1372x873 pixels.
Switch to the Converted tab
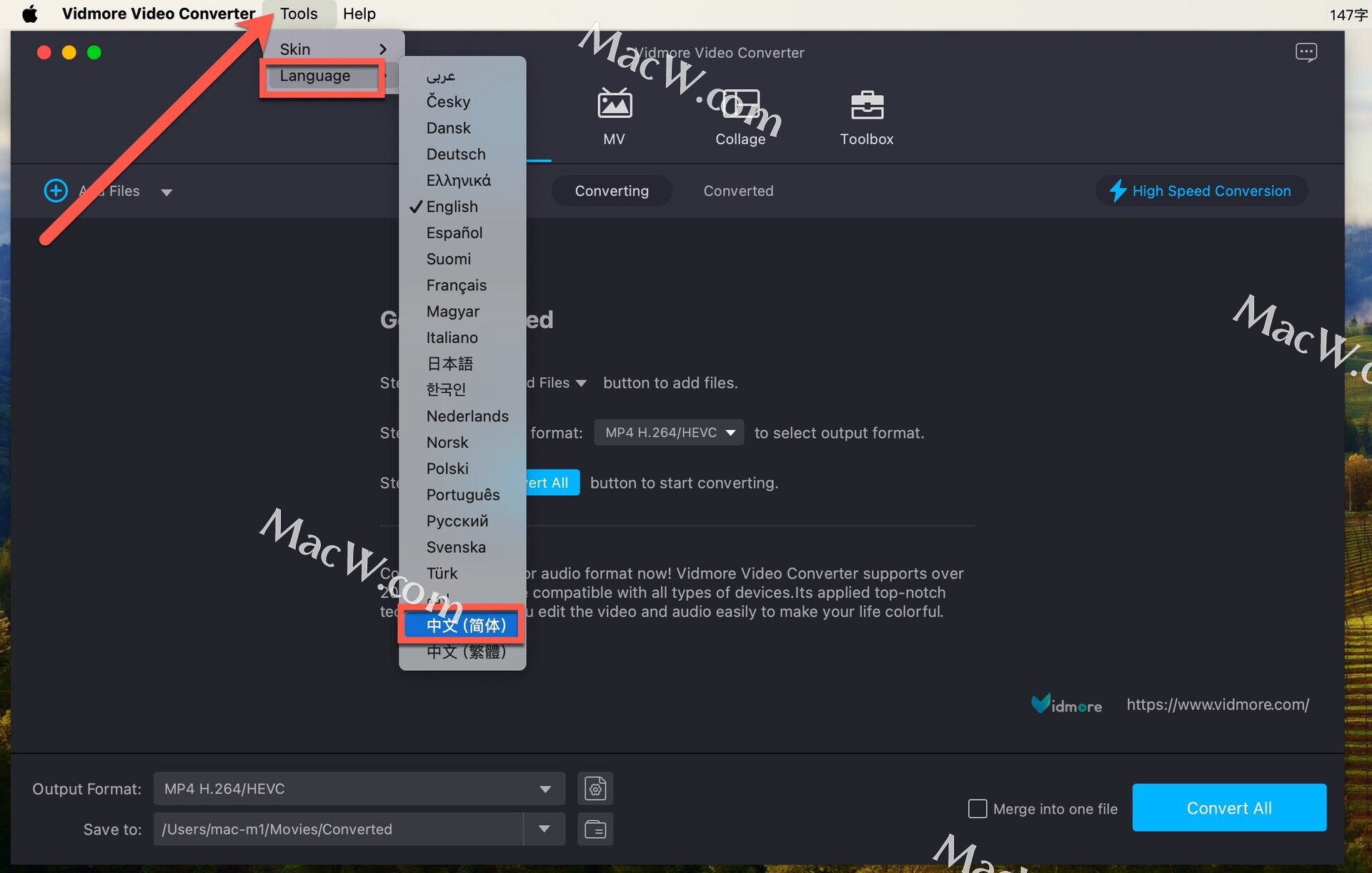[738, 191]
